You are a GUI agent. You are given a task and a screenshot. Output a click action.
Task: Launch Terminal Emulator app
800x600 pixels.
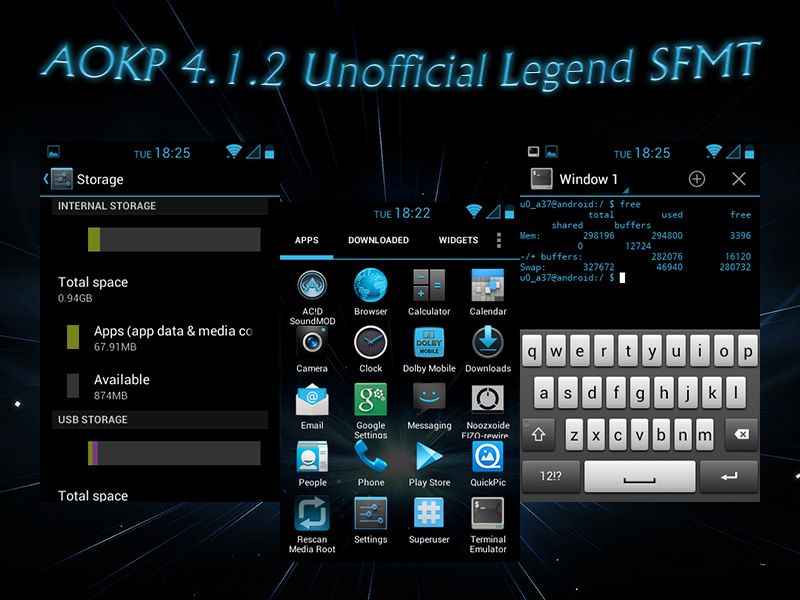[x=488, y=526]
